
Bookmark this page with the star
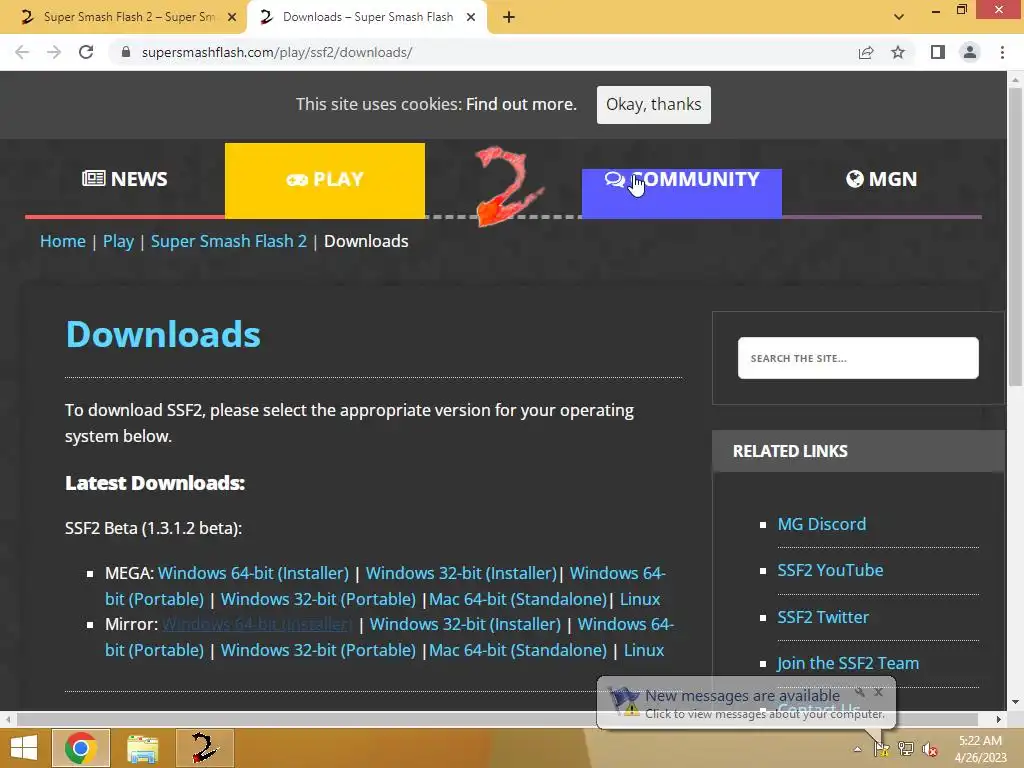pos(898,52)
